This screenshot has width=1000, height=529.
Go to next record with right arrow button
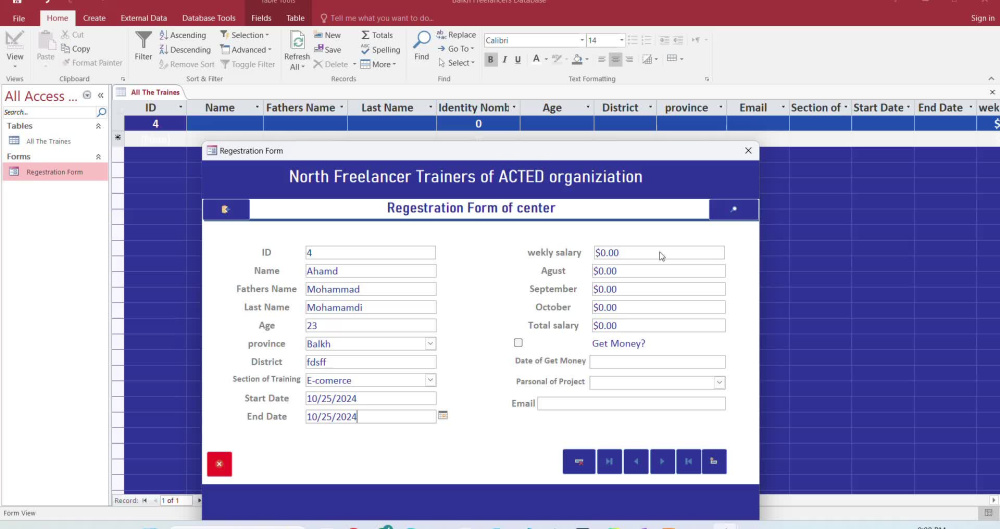662,461
